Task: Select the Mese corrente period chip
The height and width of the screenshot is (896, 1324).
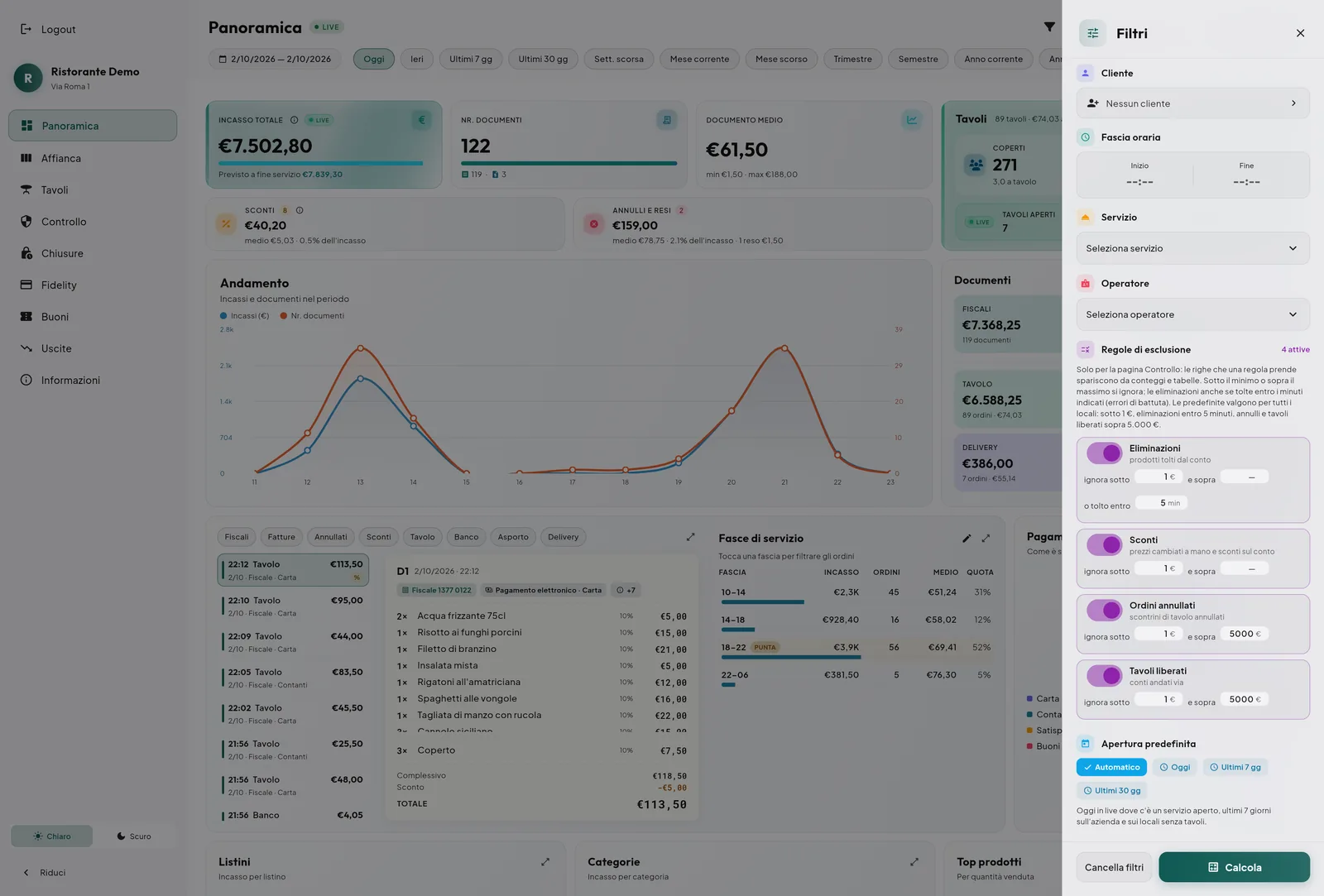Action: 699,60
